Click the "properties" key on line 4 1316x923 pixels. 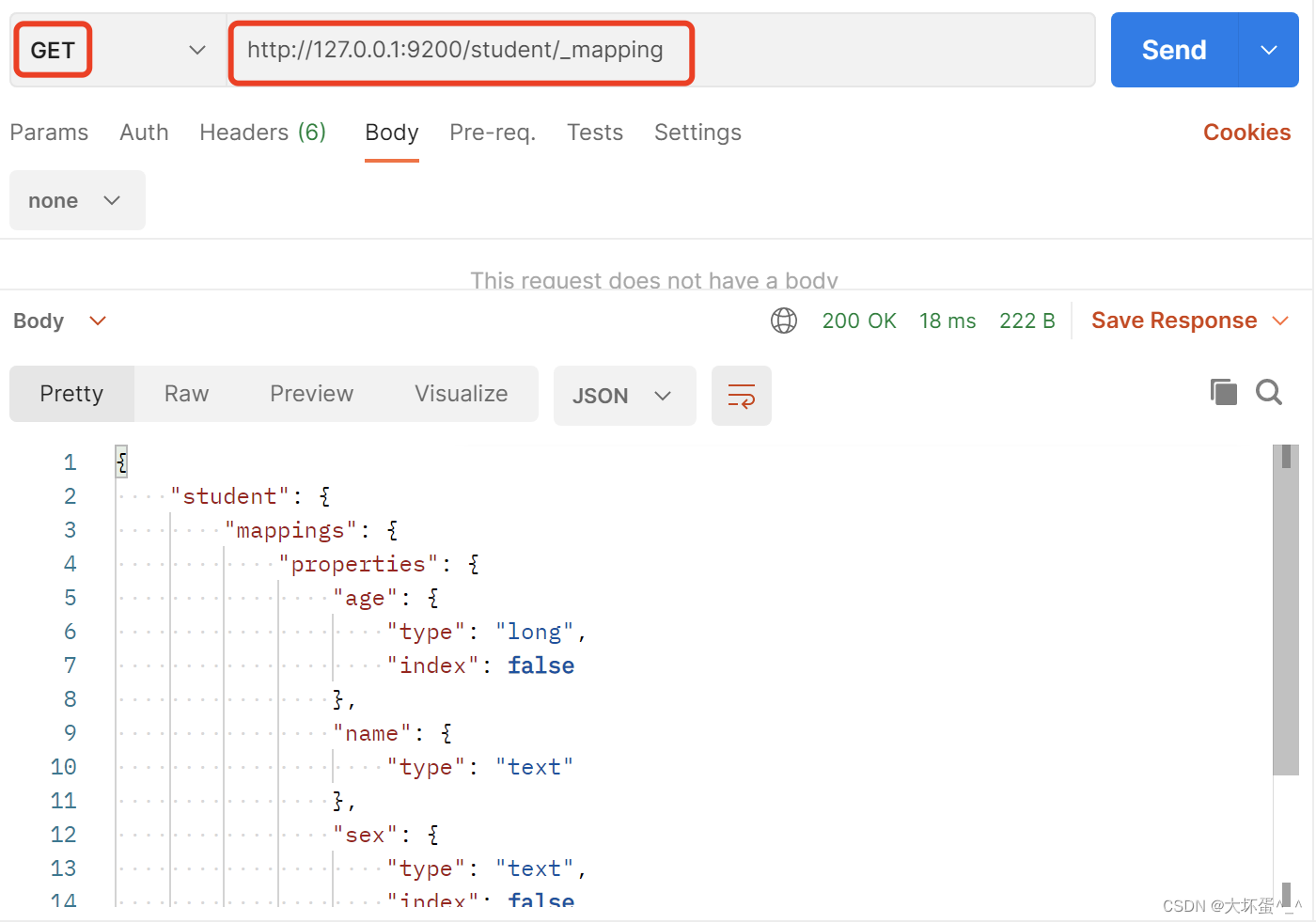(x=359, y=564)
